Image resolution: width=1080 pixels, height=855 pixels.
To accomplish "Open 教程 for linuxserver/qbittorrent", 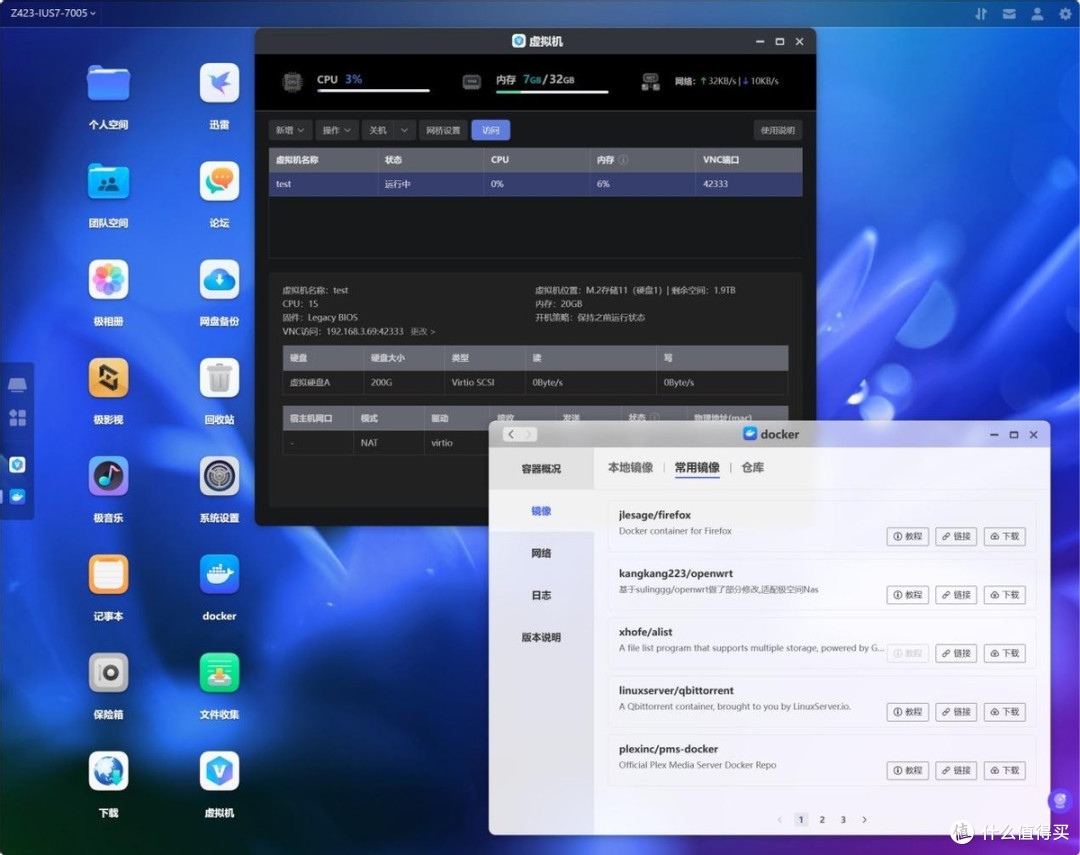I will coord(908,712).
